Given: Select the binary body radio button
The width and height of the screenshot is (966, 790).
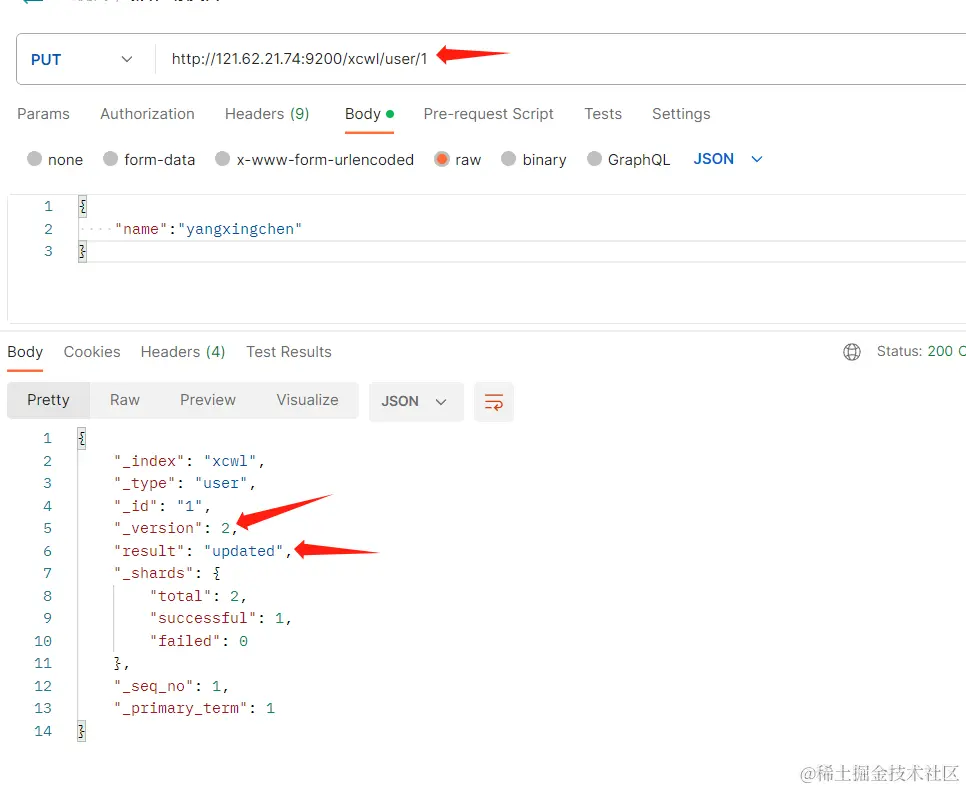Looking at the screenshot, I should click(508, 159).
